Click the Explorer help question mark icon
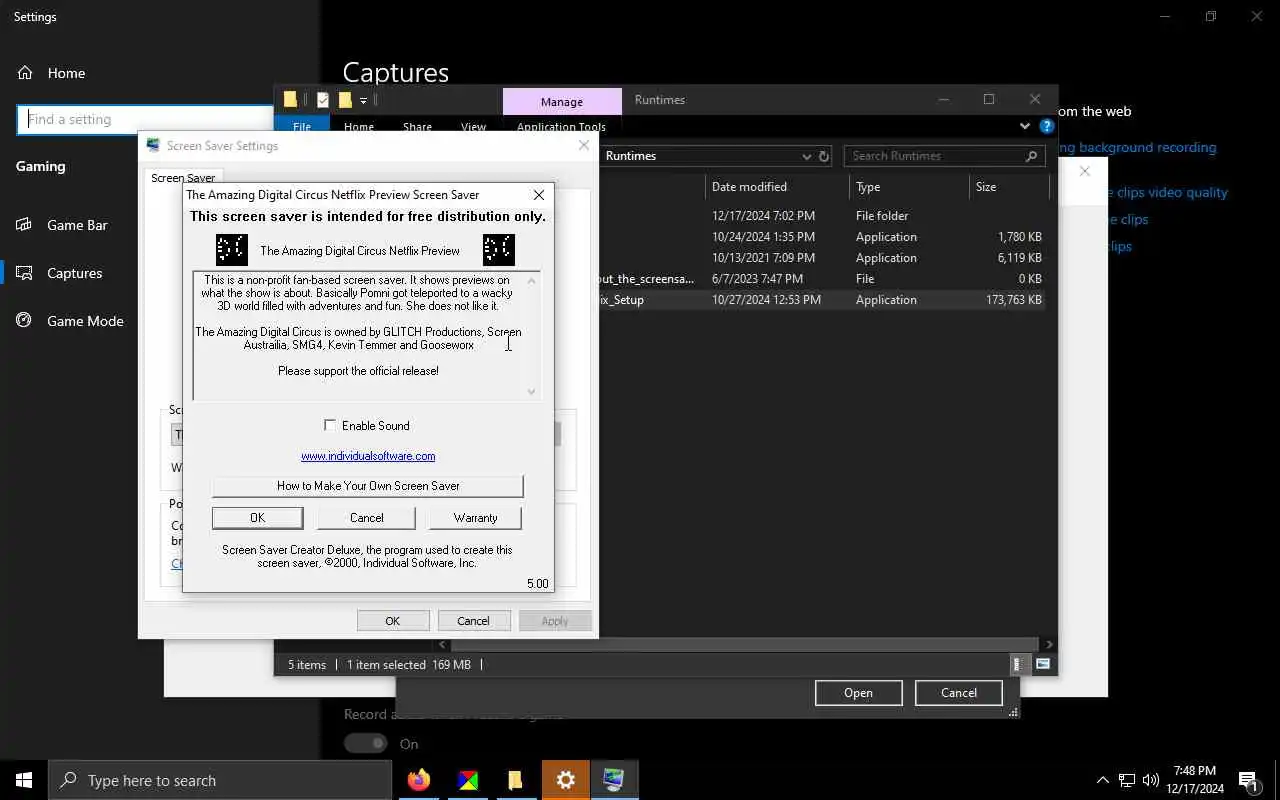Viewport: 1280px width, 800px height. (1046, 126)
